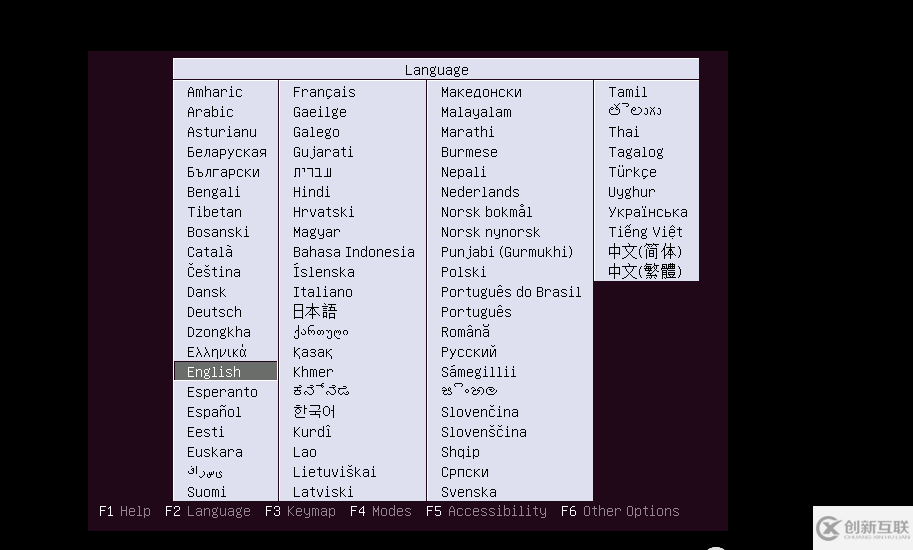
Task: Select Русский language
Action: pyautogui.click(x=468, y=352)
